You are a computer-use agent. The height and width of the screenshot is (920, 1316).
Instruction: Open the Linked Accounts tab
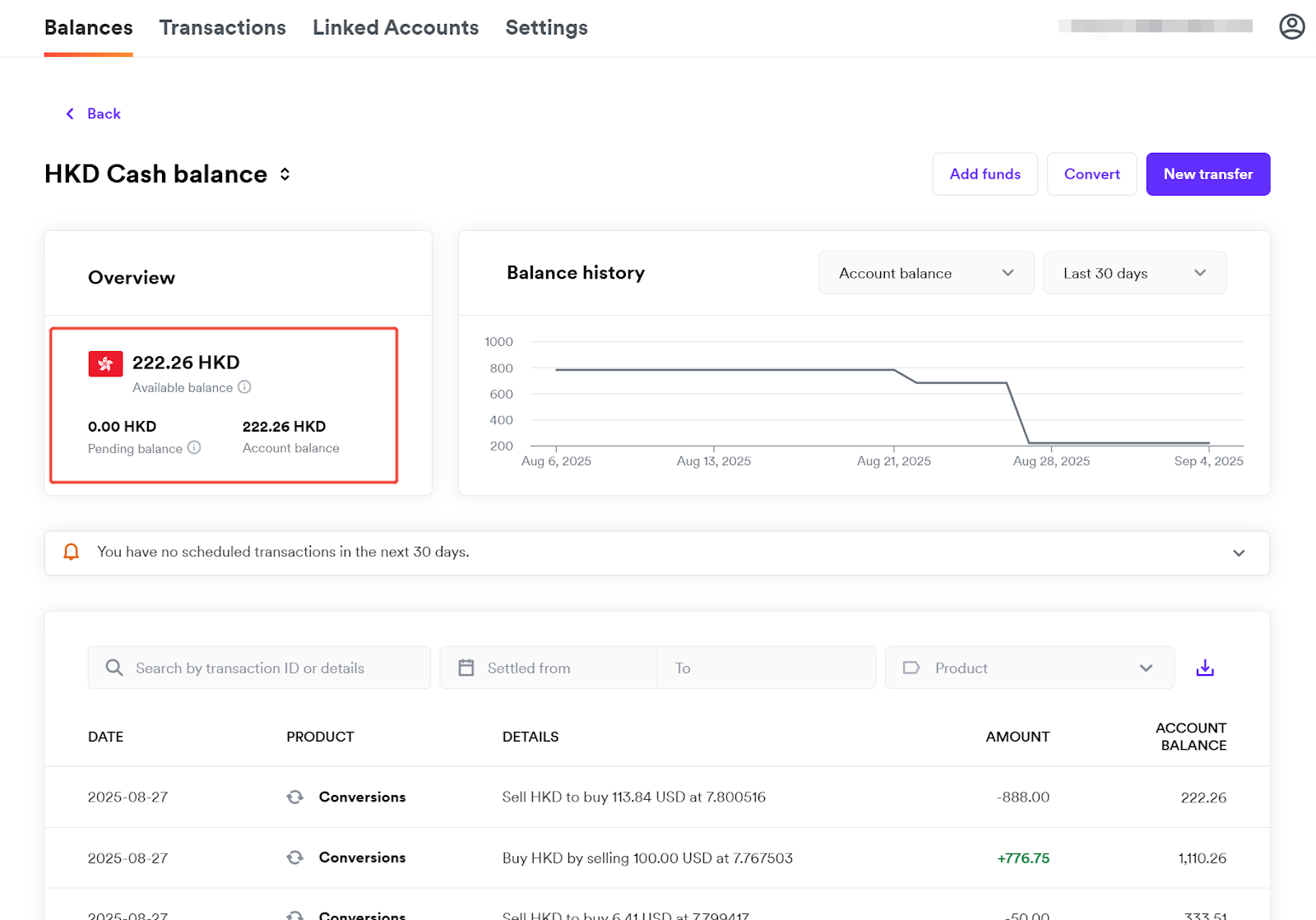(x=395, y=28)
